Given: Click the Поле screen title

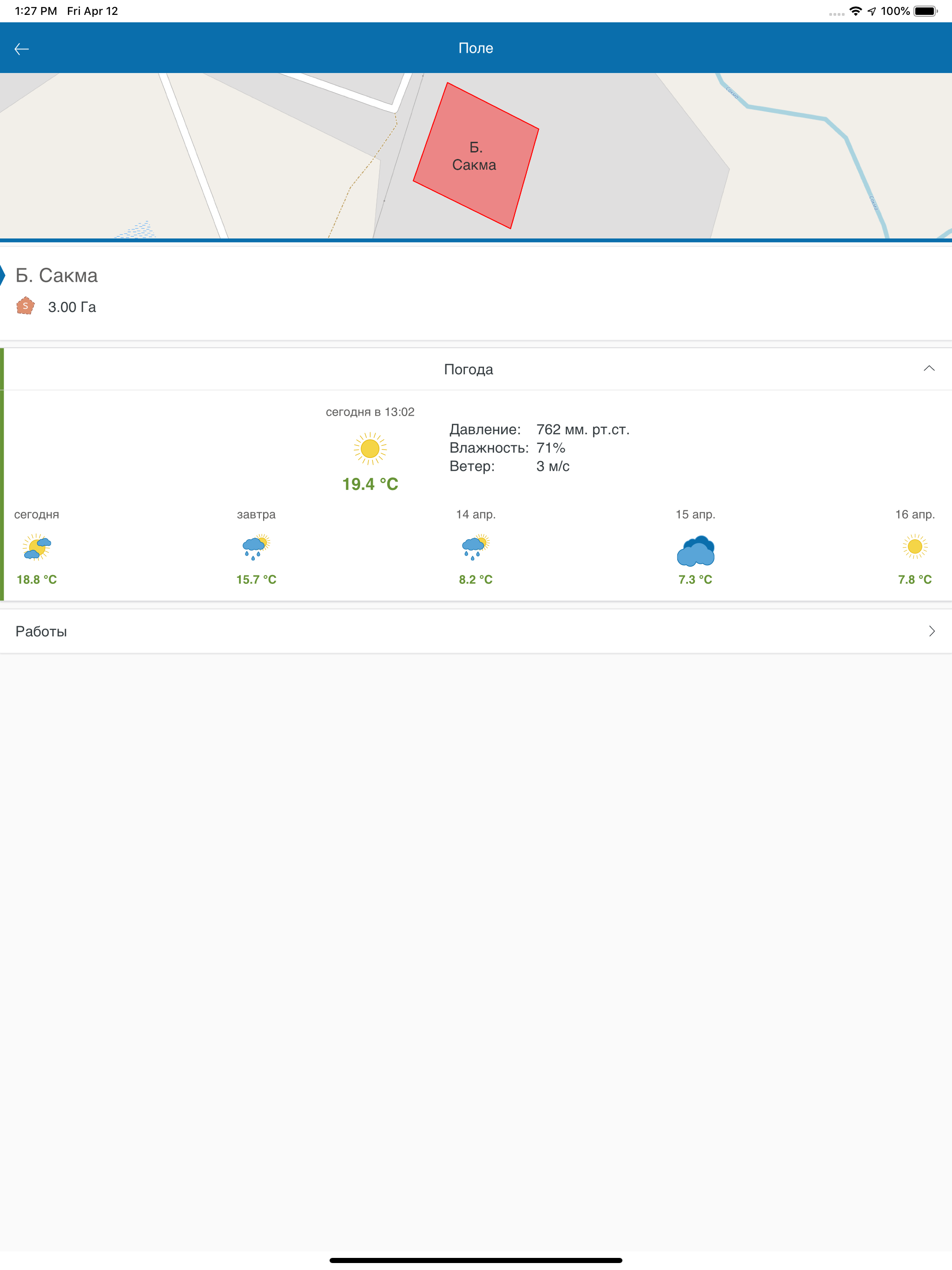Looking at the screenshot, I should 476,48.
